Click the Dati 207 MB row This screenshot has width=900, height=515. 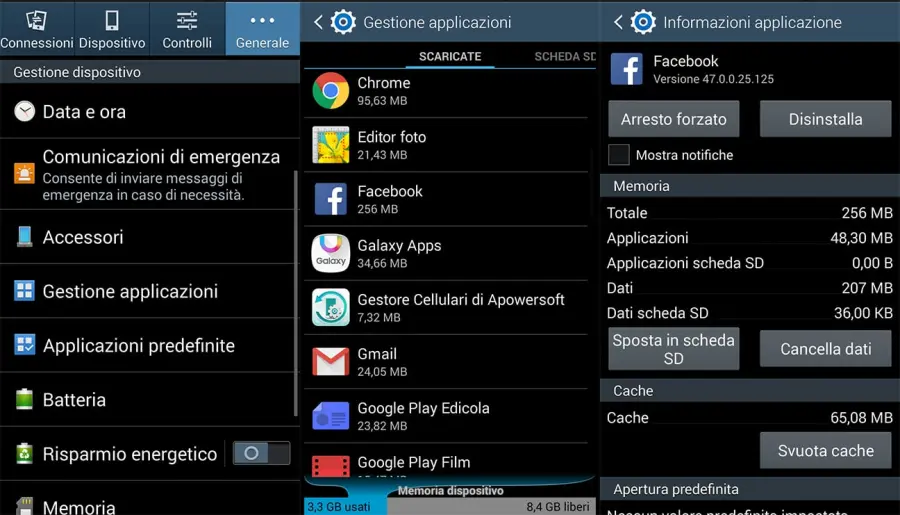750,288
